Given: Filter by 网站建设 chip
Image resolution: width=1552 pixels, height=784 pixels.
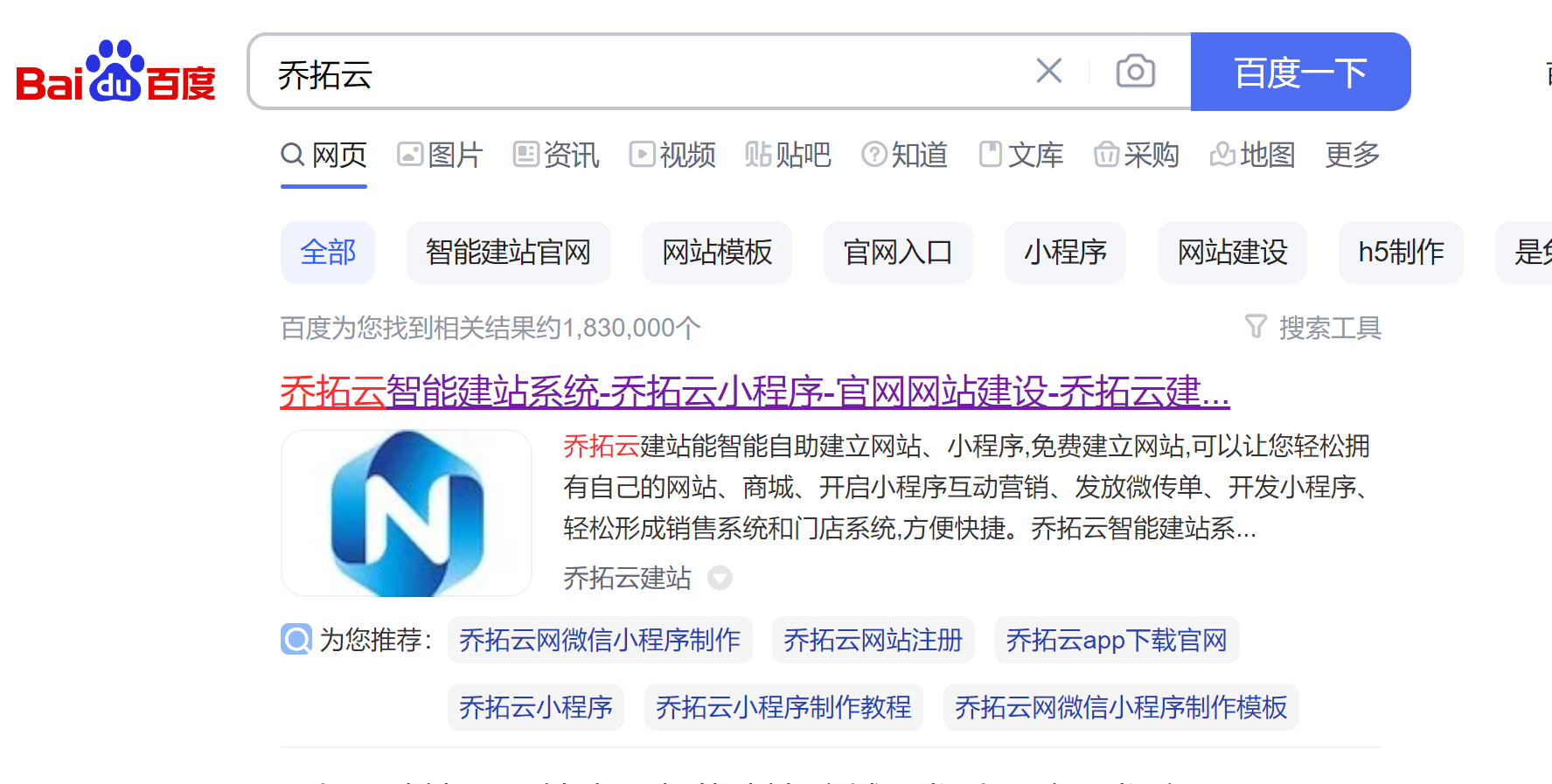Looking at the screenshot, I should [1232, 253].
